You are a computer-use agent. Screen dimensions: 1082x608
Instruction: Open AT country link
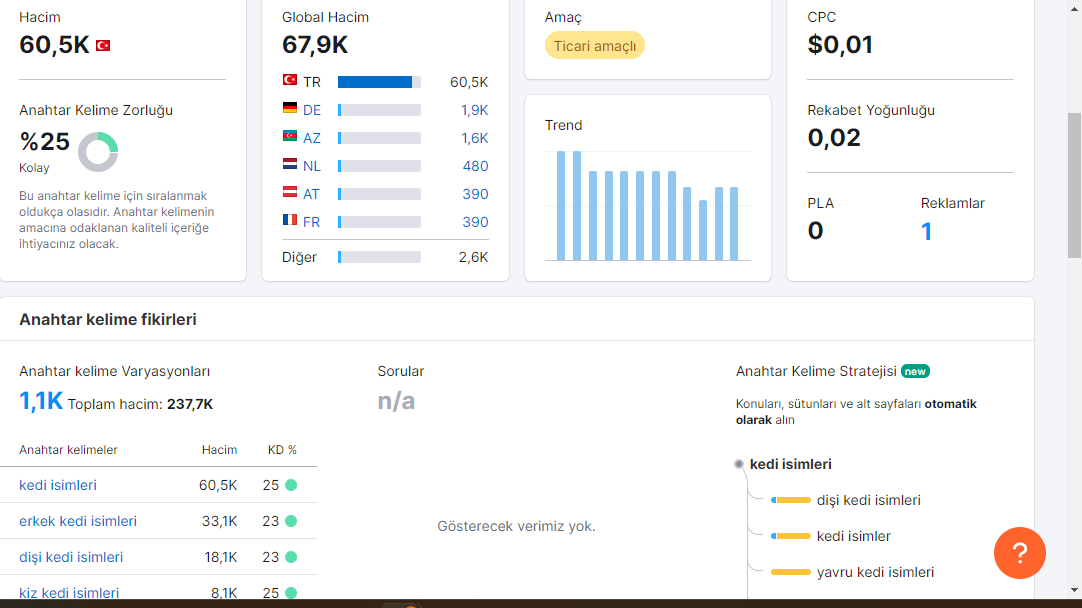(311, 194)
